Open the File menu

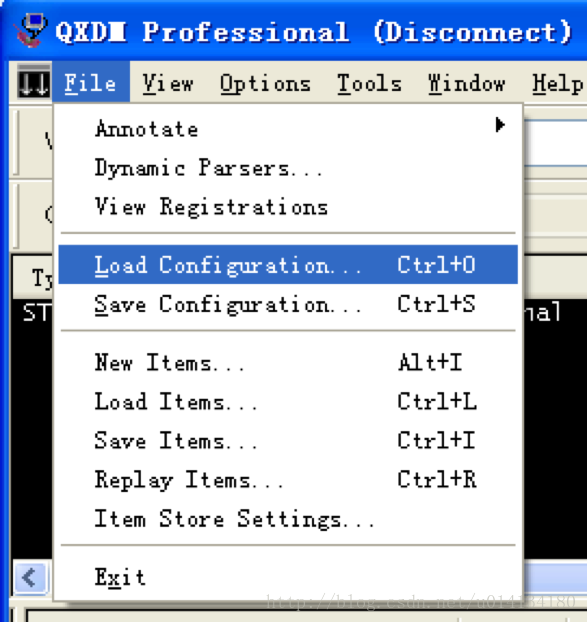[91, 83]
